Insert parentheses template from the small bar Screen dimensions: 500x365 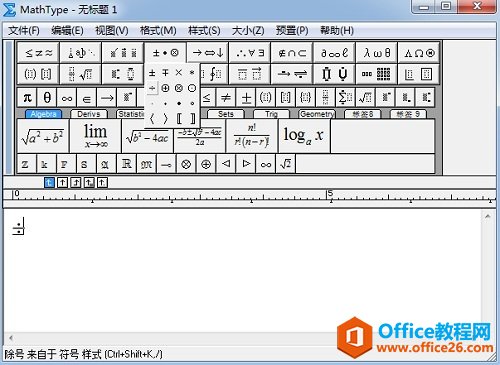pyautogui.click(x=265, y=98)
